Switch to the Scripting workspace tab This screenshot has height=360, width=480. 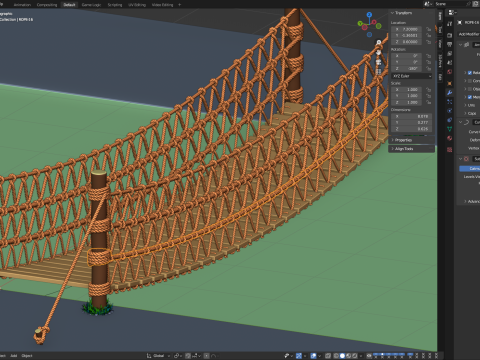115,5
